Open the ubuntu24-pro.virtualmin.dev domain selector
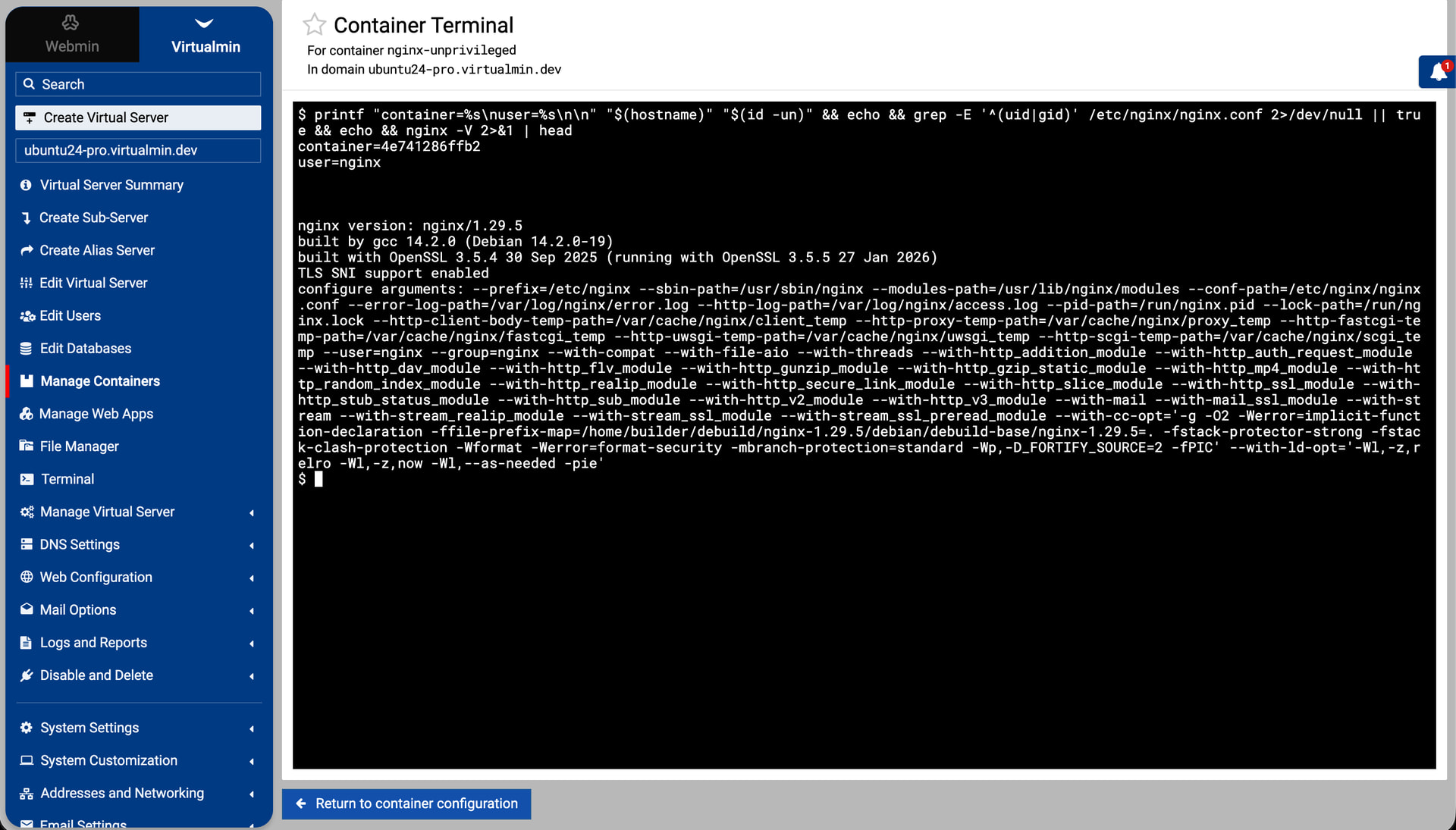The width and height of the screenshot is (1456, 830). [138, 150]
